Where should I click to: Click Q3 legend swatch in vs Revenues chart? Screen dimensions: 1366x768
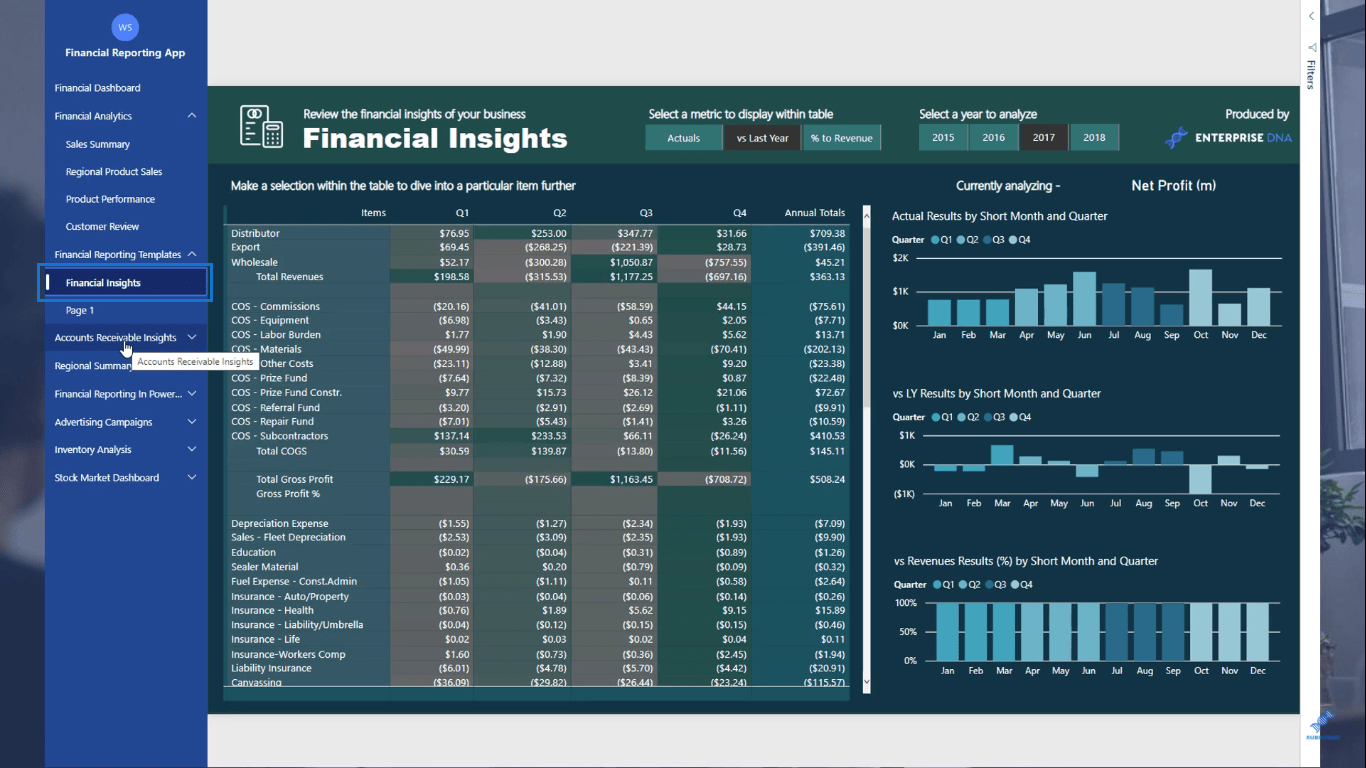(988, 585)
